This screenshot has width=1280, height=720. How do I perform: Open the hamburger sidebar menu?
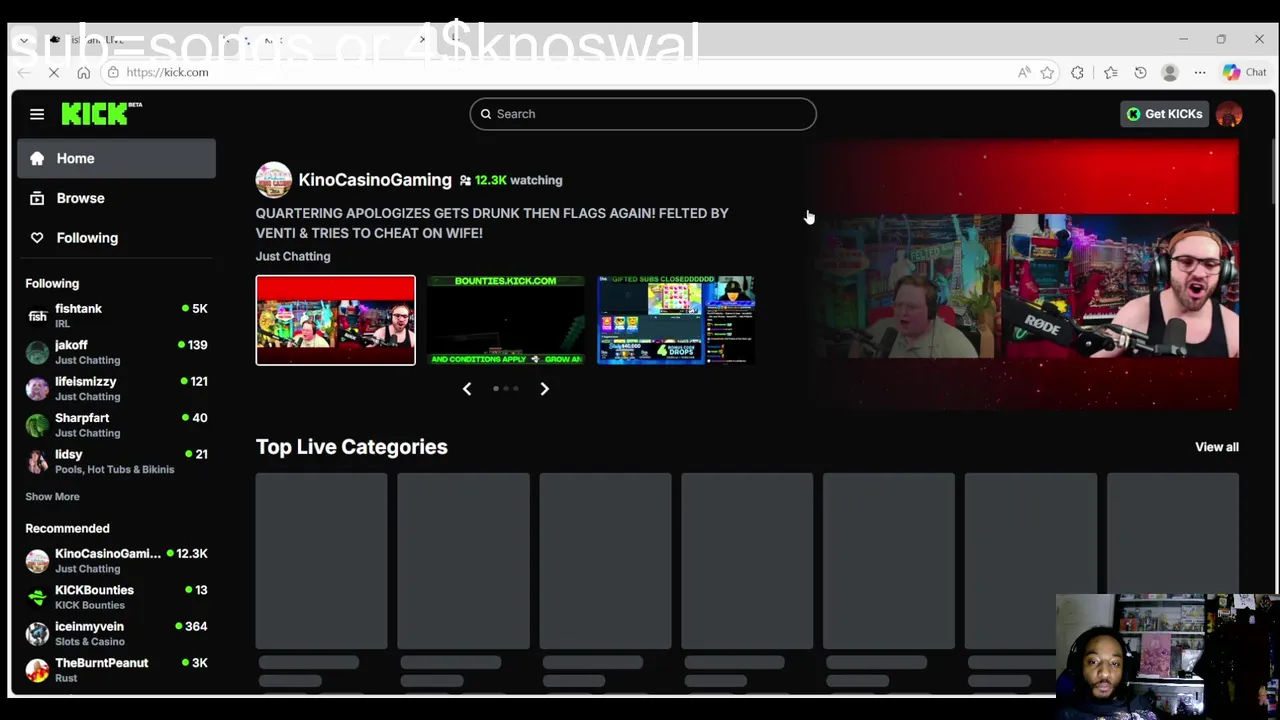[37, 114]
